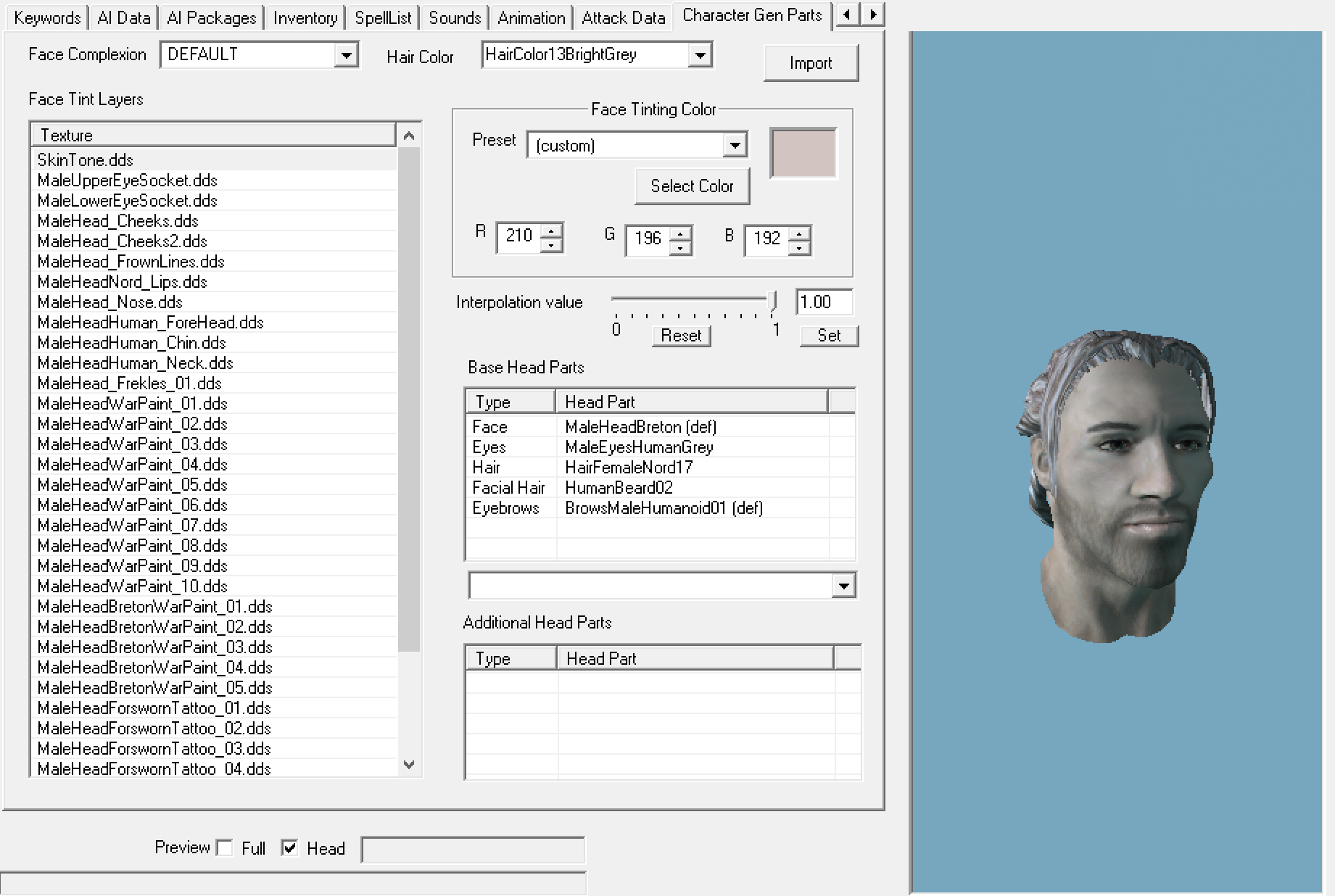
Task: Select MaleHeadHuman_ForeHead.dds layer
Action: tap(215, 323)
